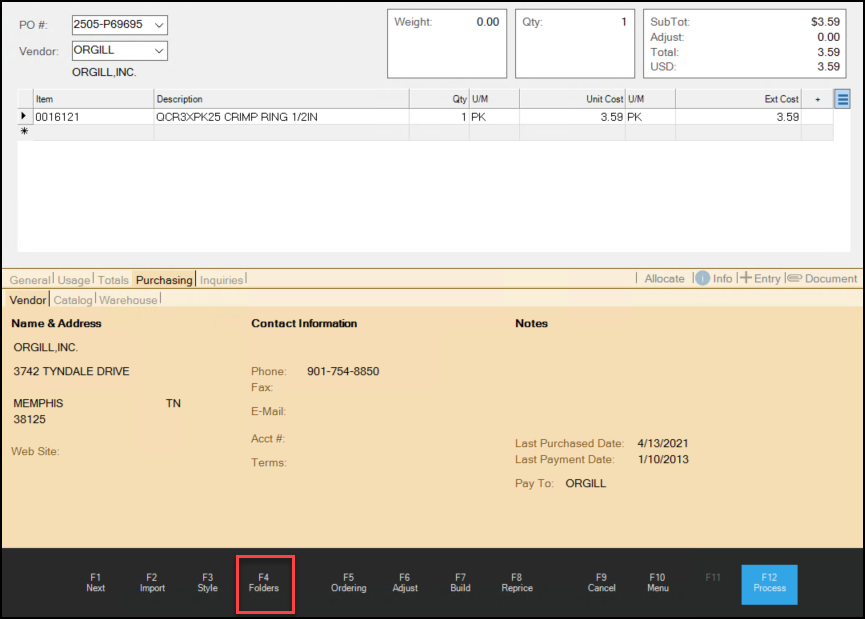Image resolution: width=865 pixels, height=619 pixels.
Task: Select the Catalog sub-tab
Action: point(73,300)
